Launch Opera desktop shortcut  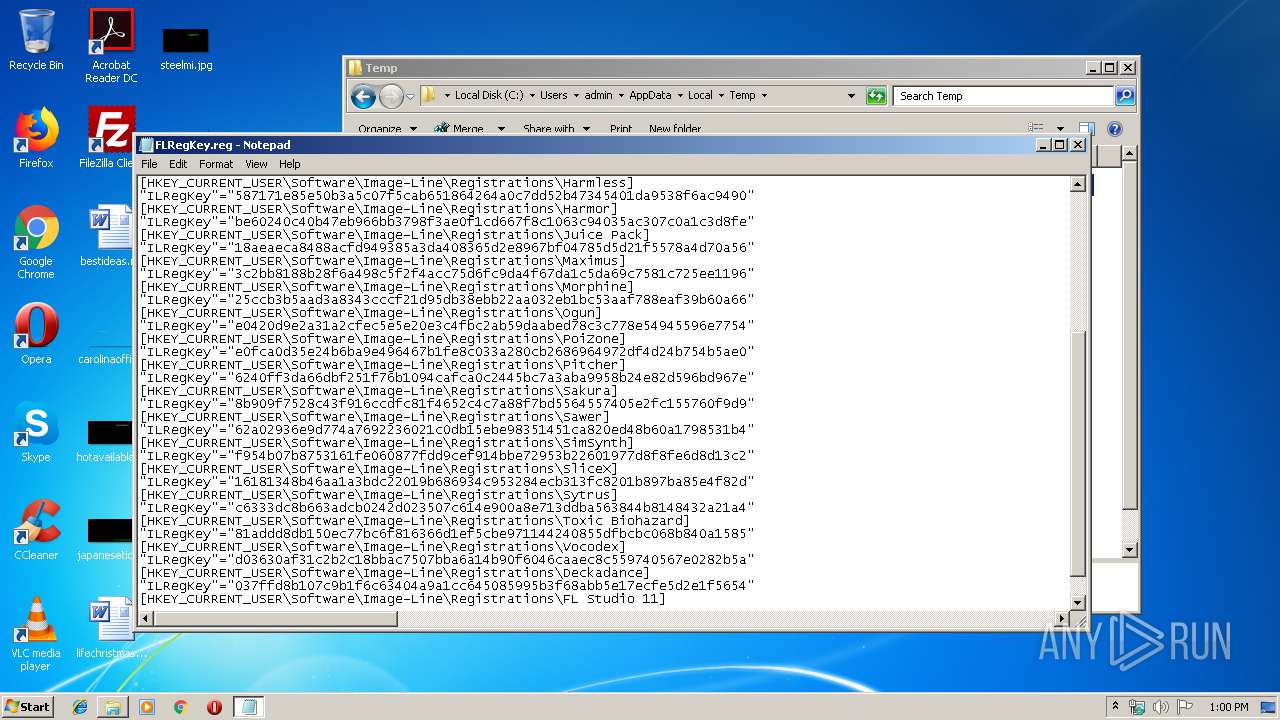click(36, 334)
